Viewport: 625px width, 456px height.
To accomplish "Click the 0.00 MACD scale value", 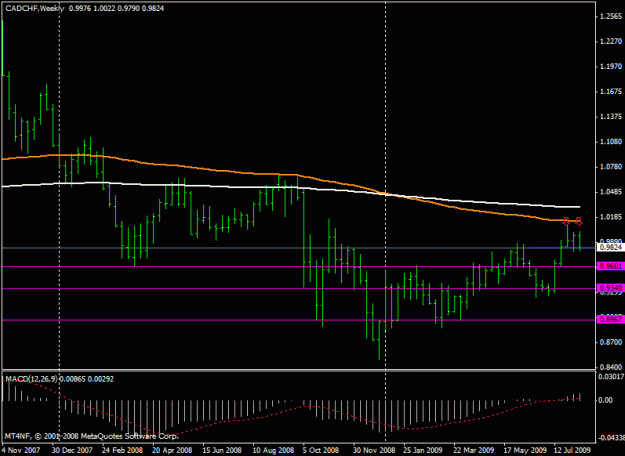I will point(606,400).
